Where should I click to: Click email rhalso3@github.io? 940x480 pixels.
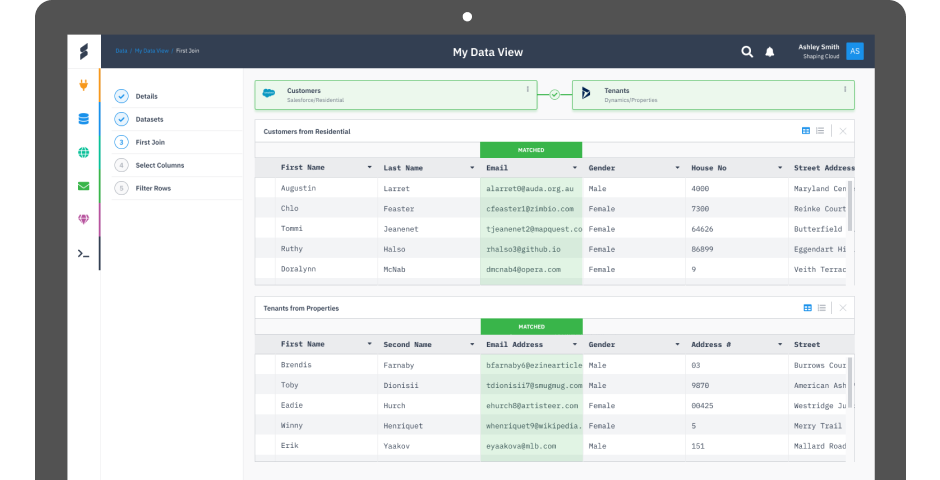tap(523, 249)
